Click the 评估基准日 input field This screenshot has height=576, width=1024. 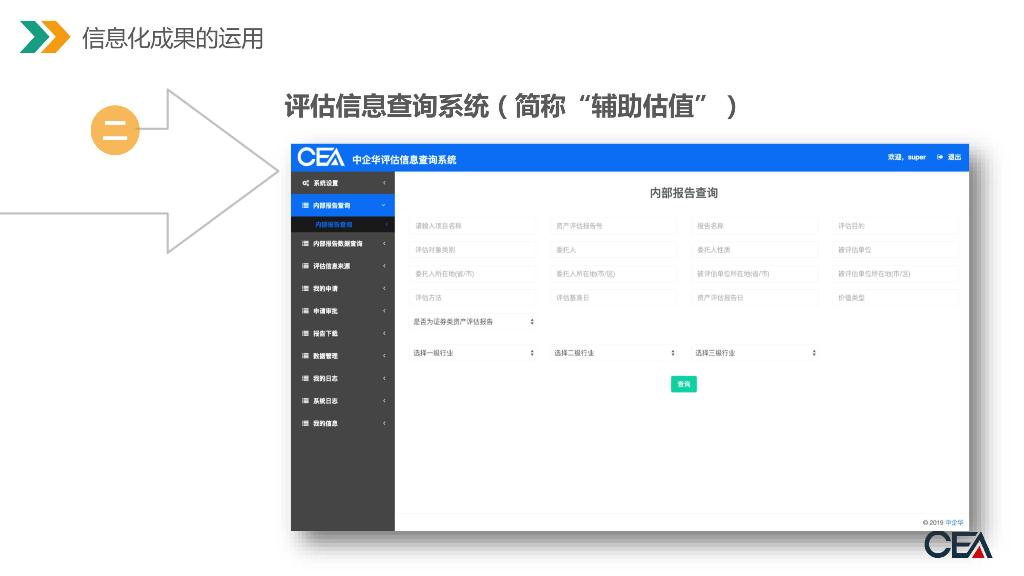click(x=615, y=298)
